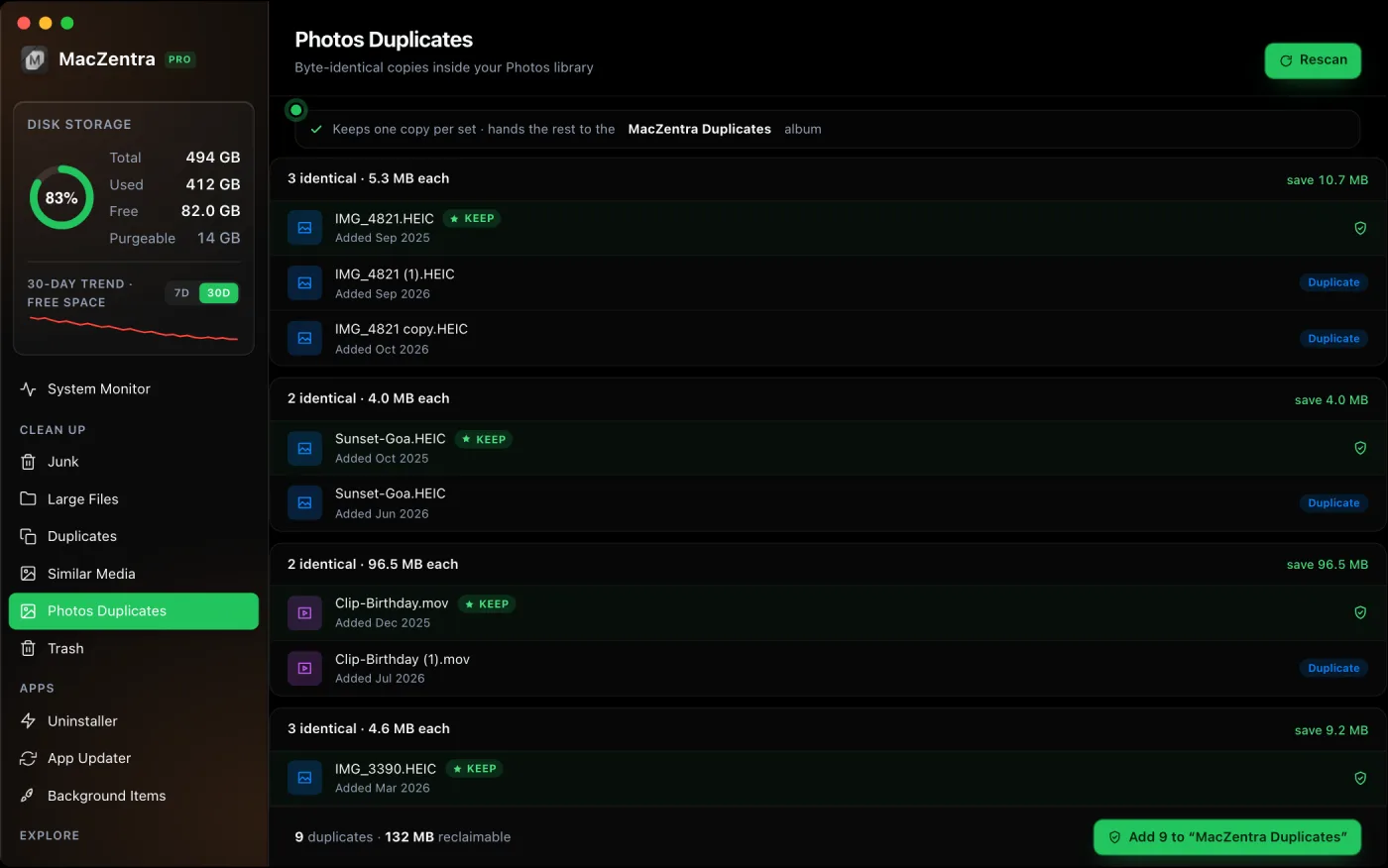Click the "2 identical · 4.0 MB each" header
This screenshot has width=1388, height=868.
pos(369,398)
